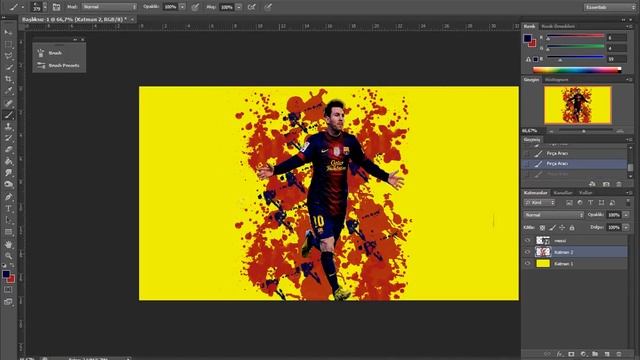Toggle lock position
This screenshot has width=640, height=360.
(562, 227)
